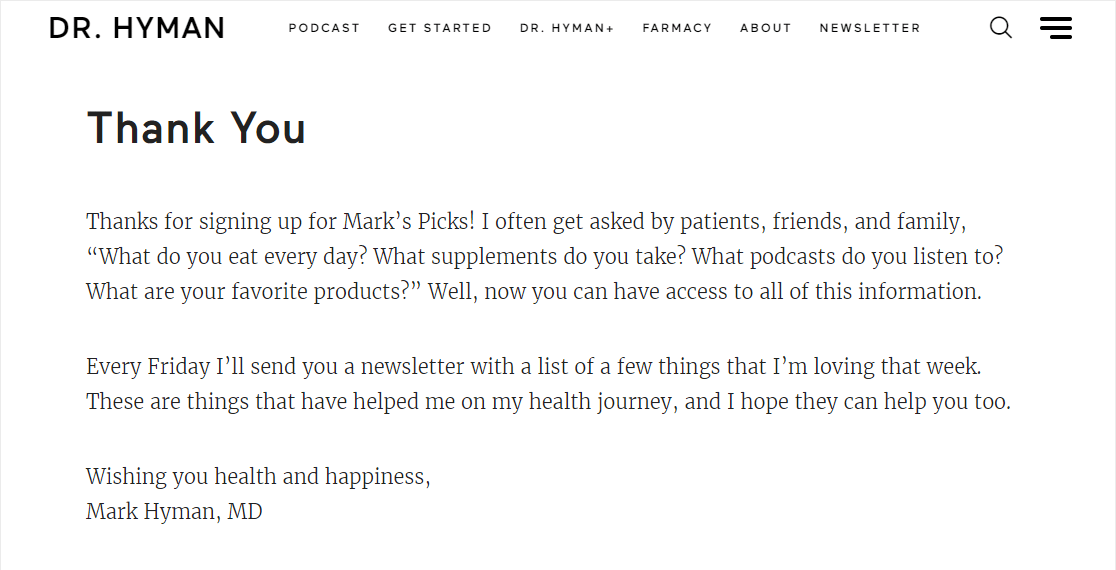1116x570 pixels.
Task: Click the Thank You heading
Action: coord(196,128)
